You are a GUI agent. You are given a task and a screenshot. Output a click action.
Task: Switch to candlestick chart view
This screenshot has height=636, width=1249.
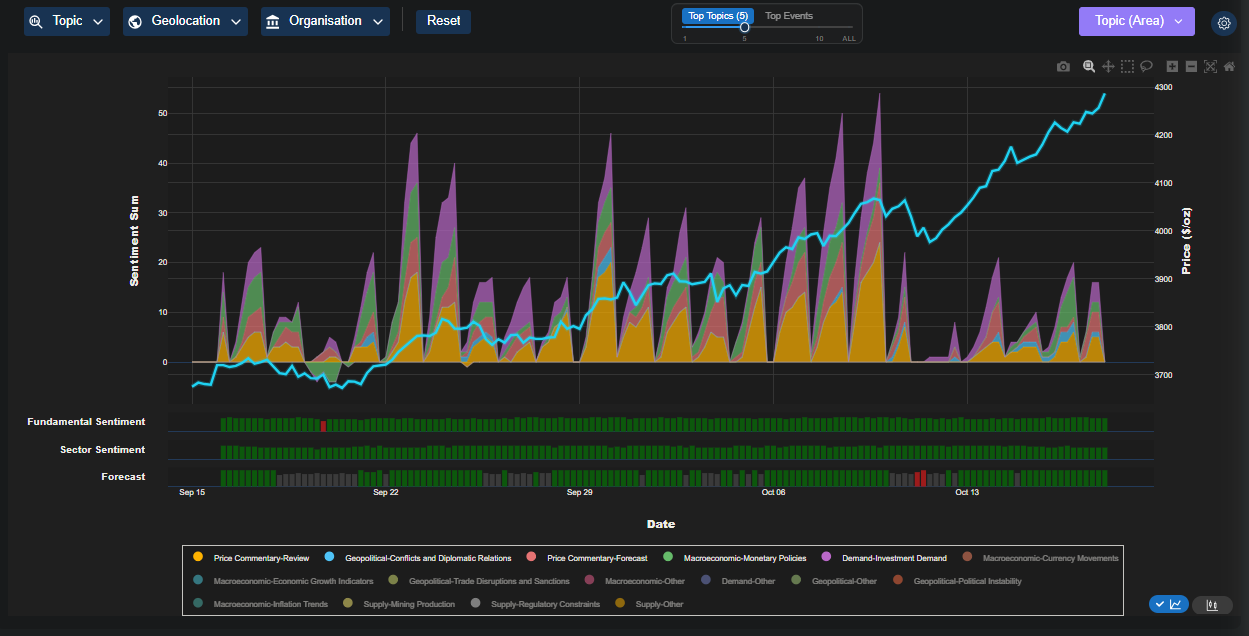click(x=1212, y=604)
